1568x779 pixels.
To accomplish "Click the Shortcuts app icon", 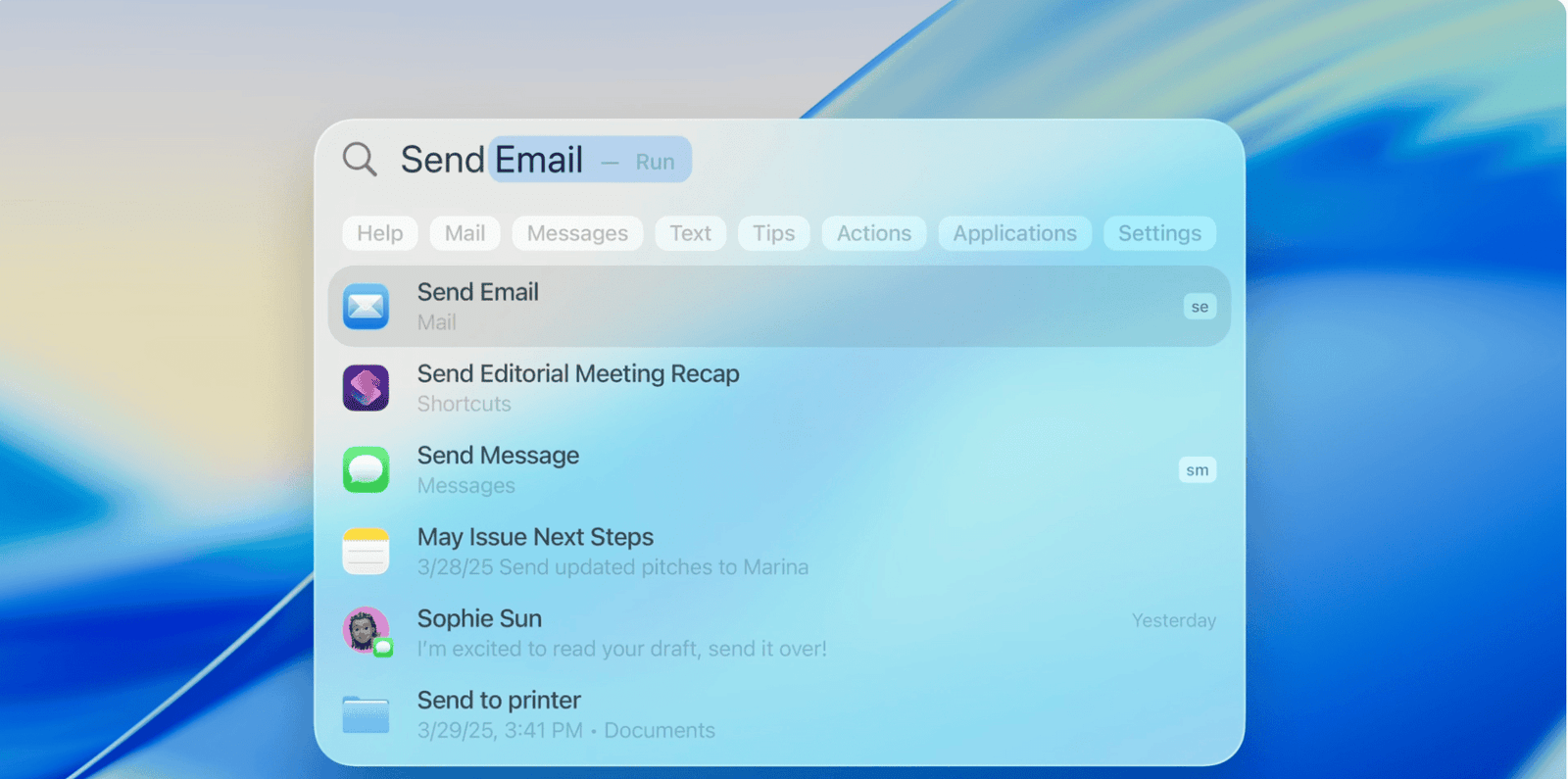I will point(366,388).
